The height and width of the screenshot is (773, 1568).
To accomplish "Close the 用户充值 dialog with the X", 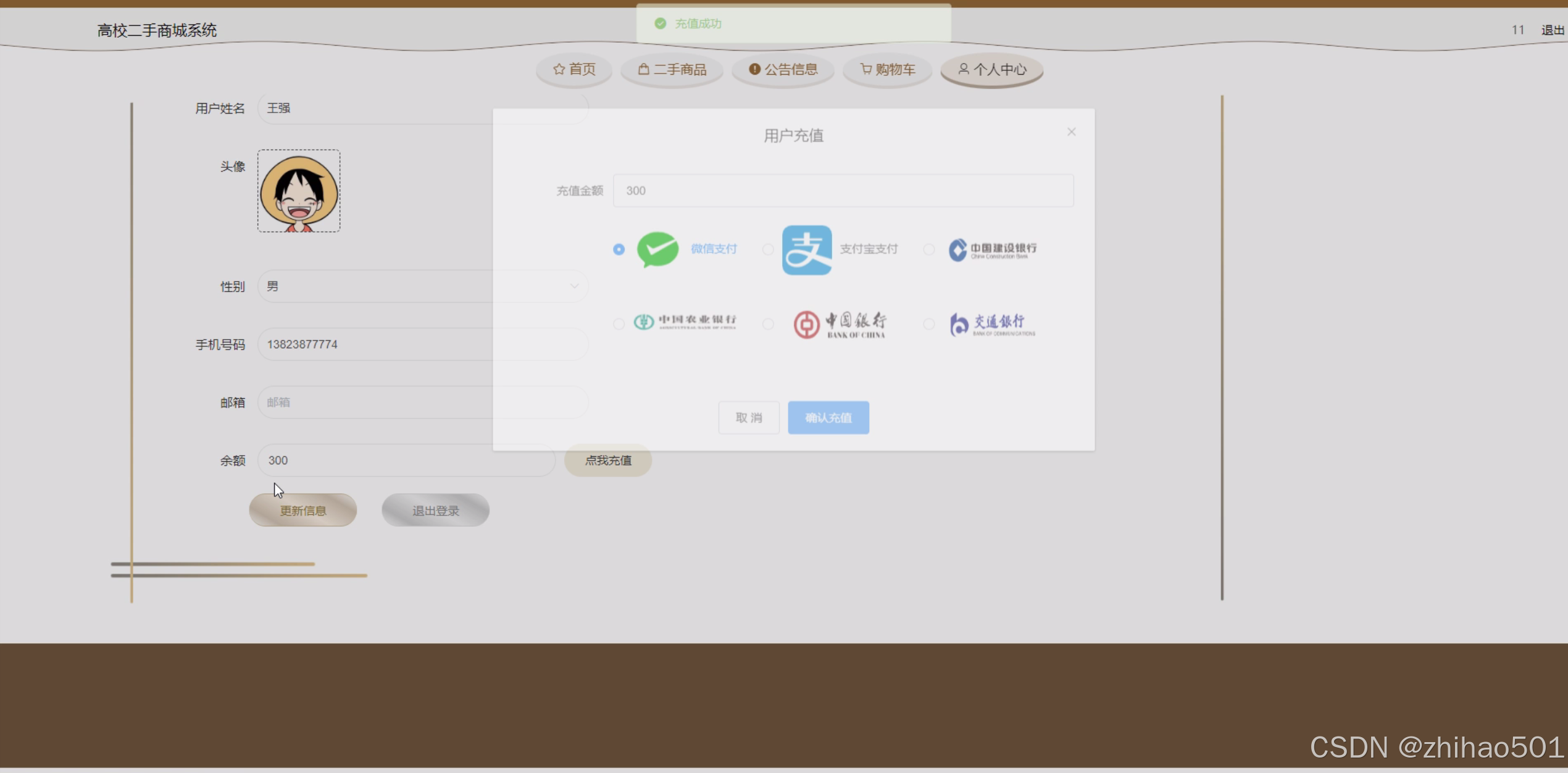I will (1071, 132).
